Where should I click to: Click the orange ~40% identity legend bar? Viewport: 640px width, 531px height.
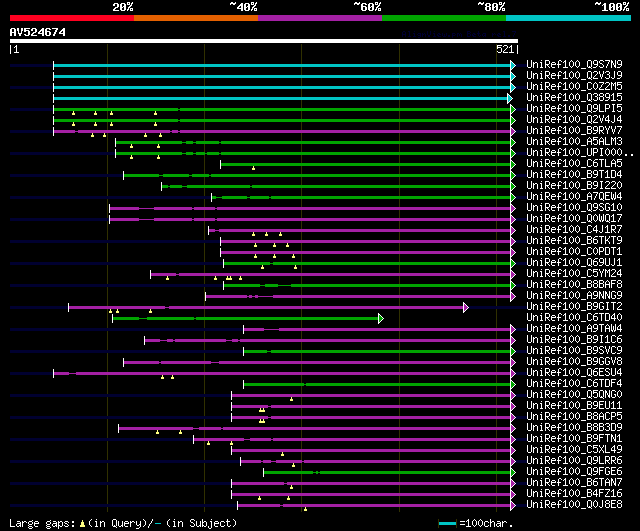click(196, 18)
